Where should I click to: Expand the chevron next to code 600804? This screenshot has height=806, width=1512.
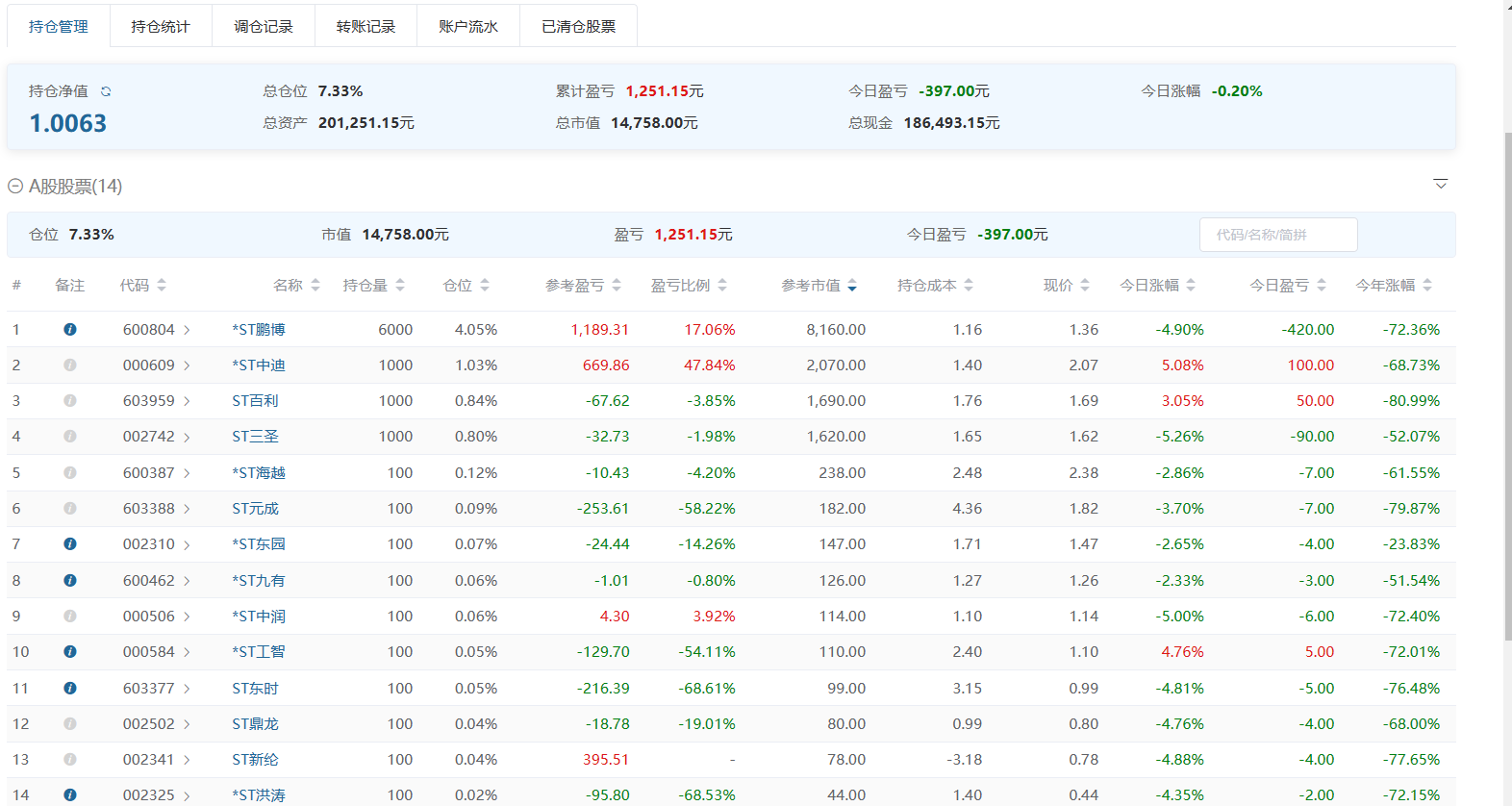(x=187, y=330)
